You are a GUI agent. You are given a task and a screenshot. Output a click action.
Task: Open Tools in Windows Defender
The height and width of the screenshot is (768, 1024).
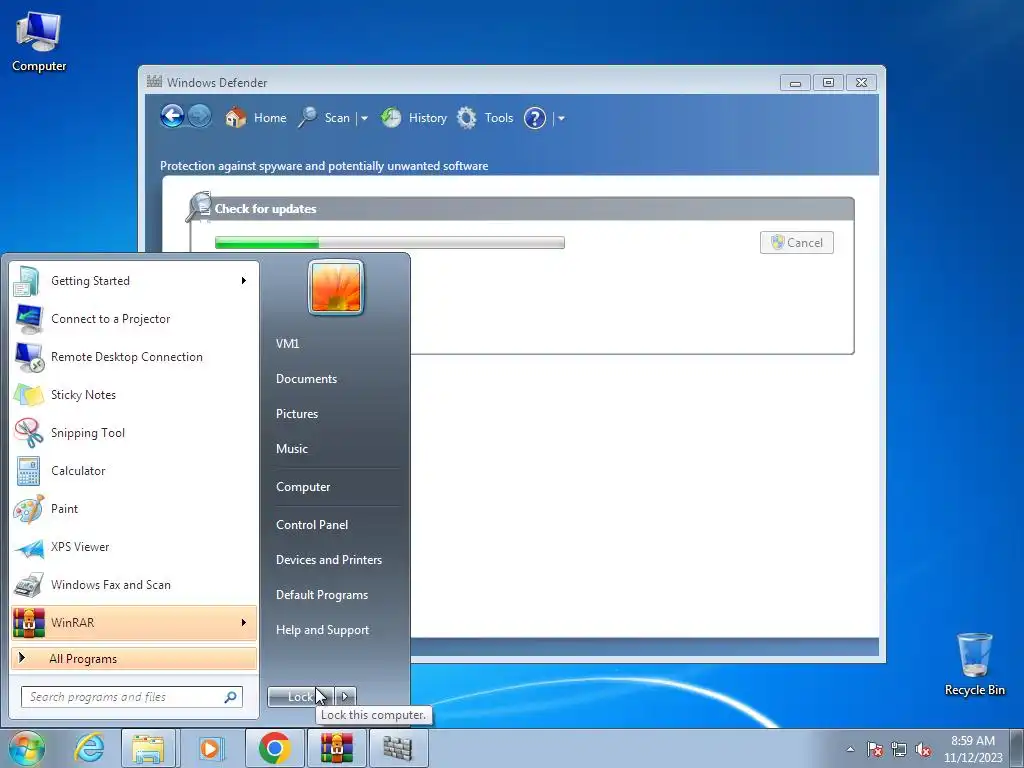[x=485, y=118]
